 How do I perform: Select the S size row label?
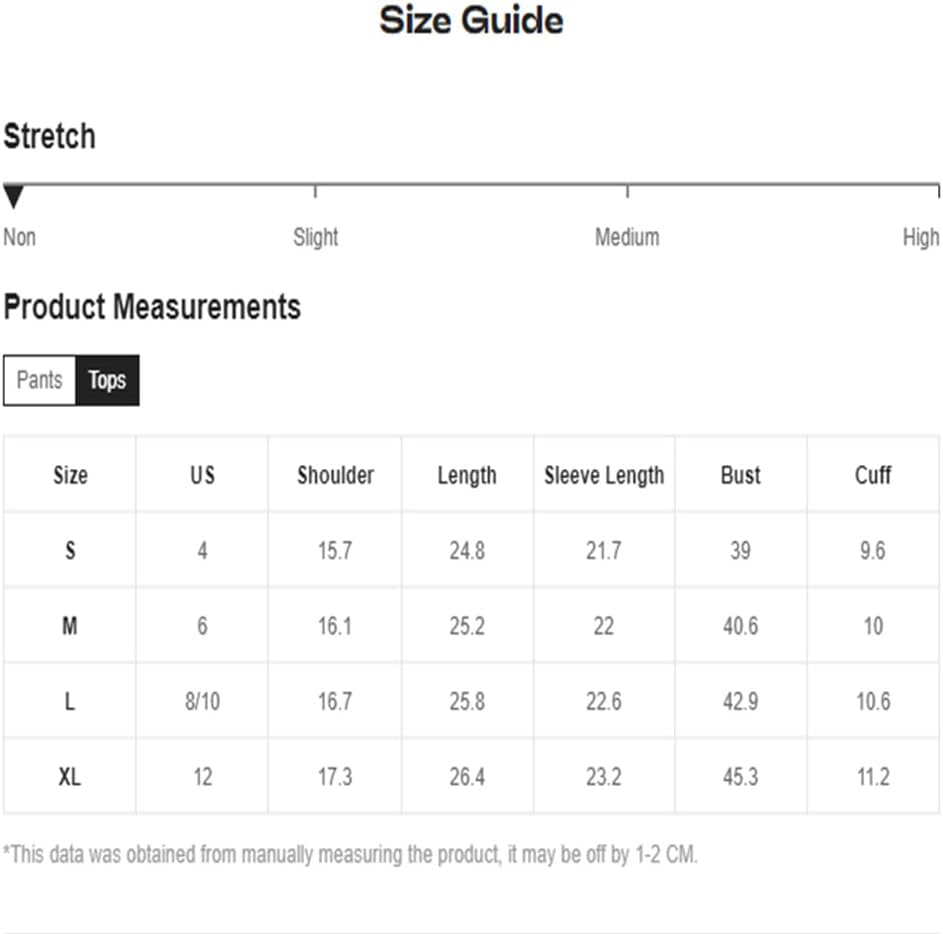[70, 550]
